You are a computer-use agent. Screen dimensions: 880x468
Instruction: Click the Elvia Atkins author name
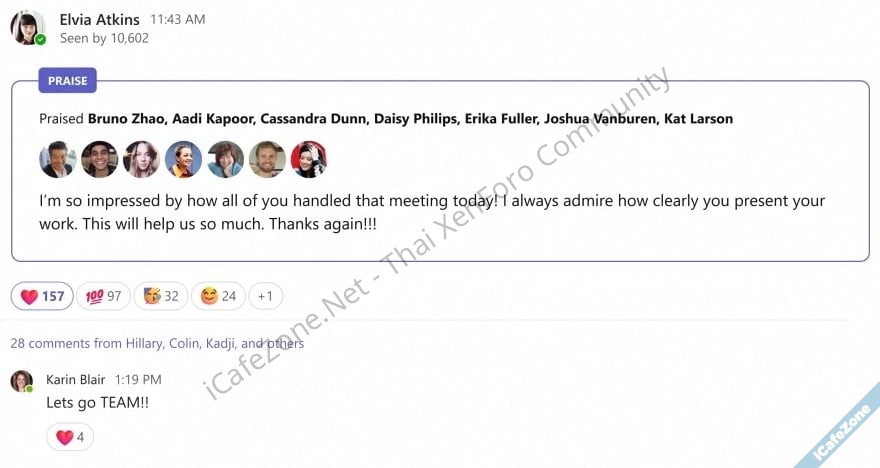tap(100, 20)
